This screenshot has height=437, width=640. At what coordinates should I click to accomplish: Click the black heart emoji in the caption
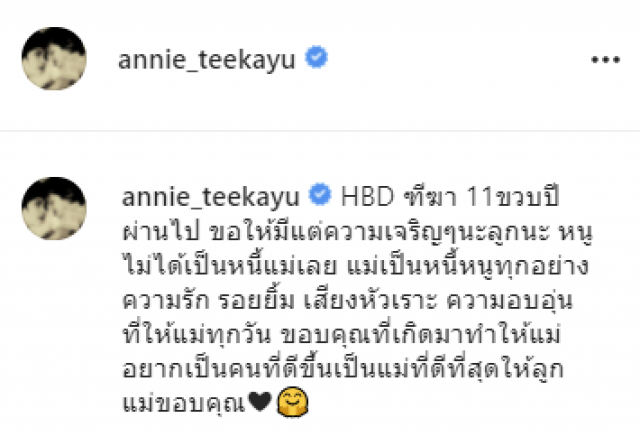260,402
